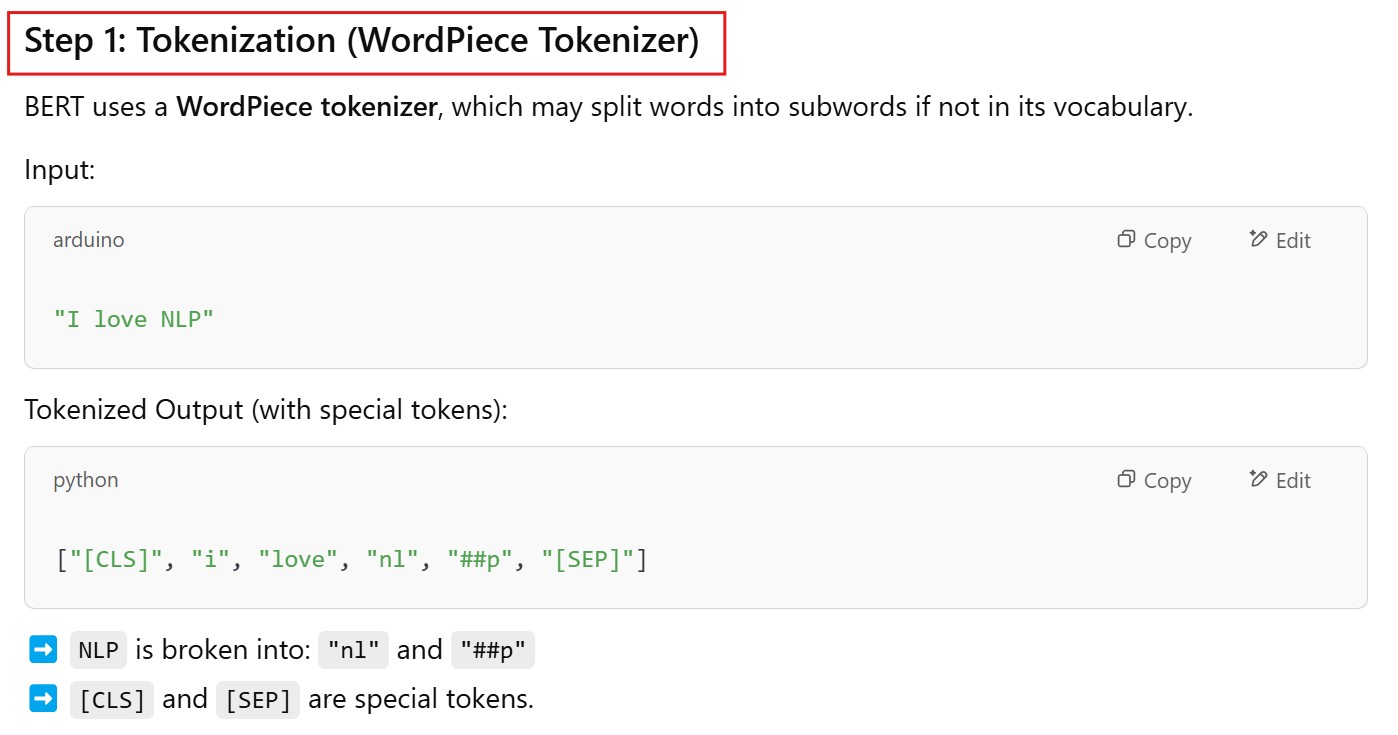Viewport: 1398px width, 735px height.
Task: Click the Edit pencil icon in the arduino block
Action: (1258, 240)
